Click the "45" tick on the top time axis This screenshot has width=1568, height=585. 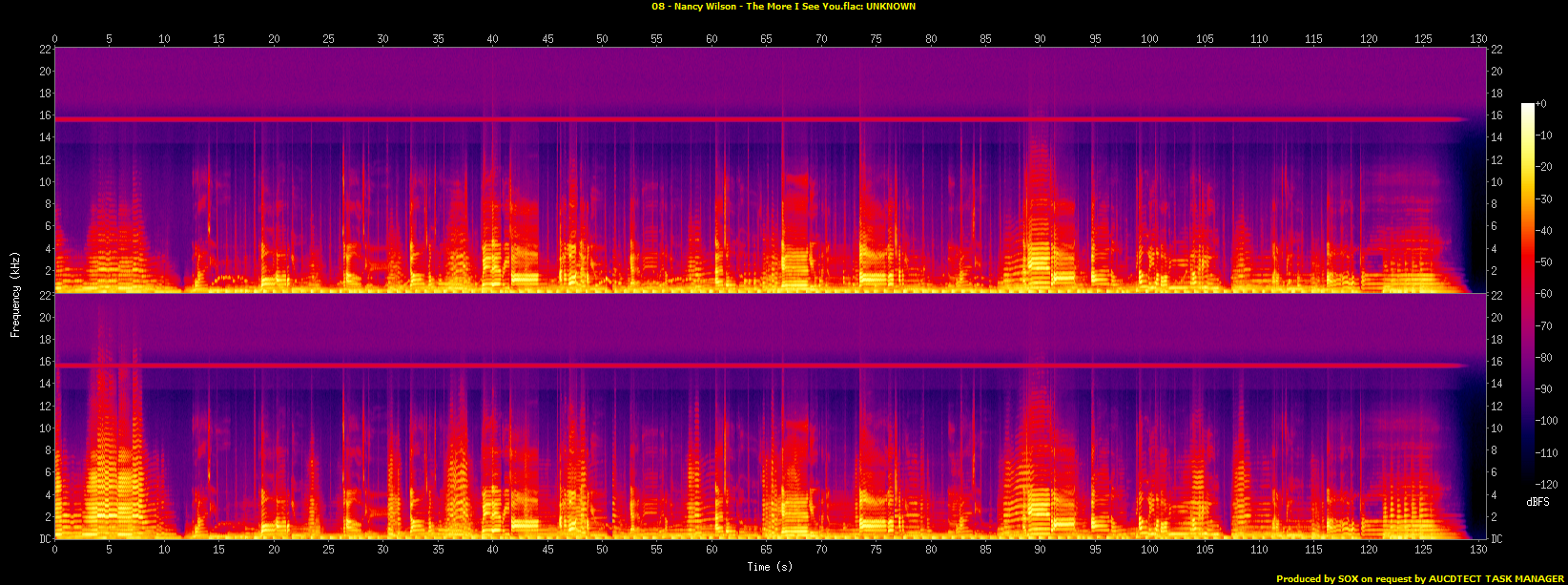point(547,39)
